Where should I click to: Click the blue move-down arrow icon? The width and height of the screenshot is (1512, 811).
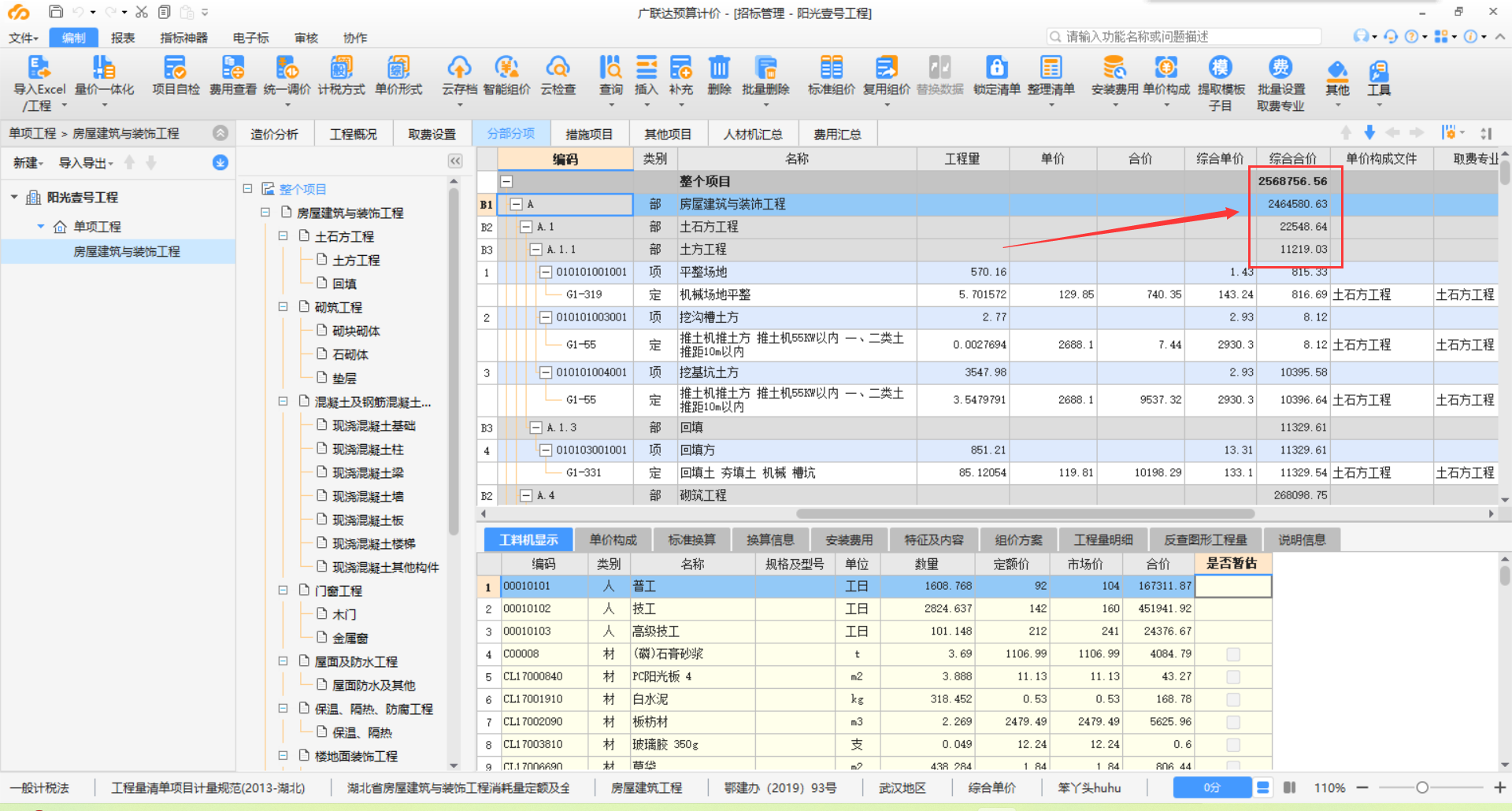pos(1369,132)
